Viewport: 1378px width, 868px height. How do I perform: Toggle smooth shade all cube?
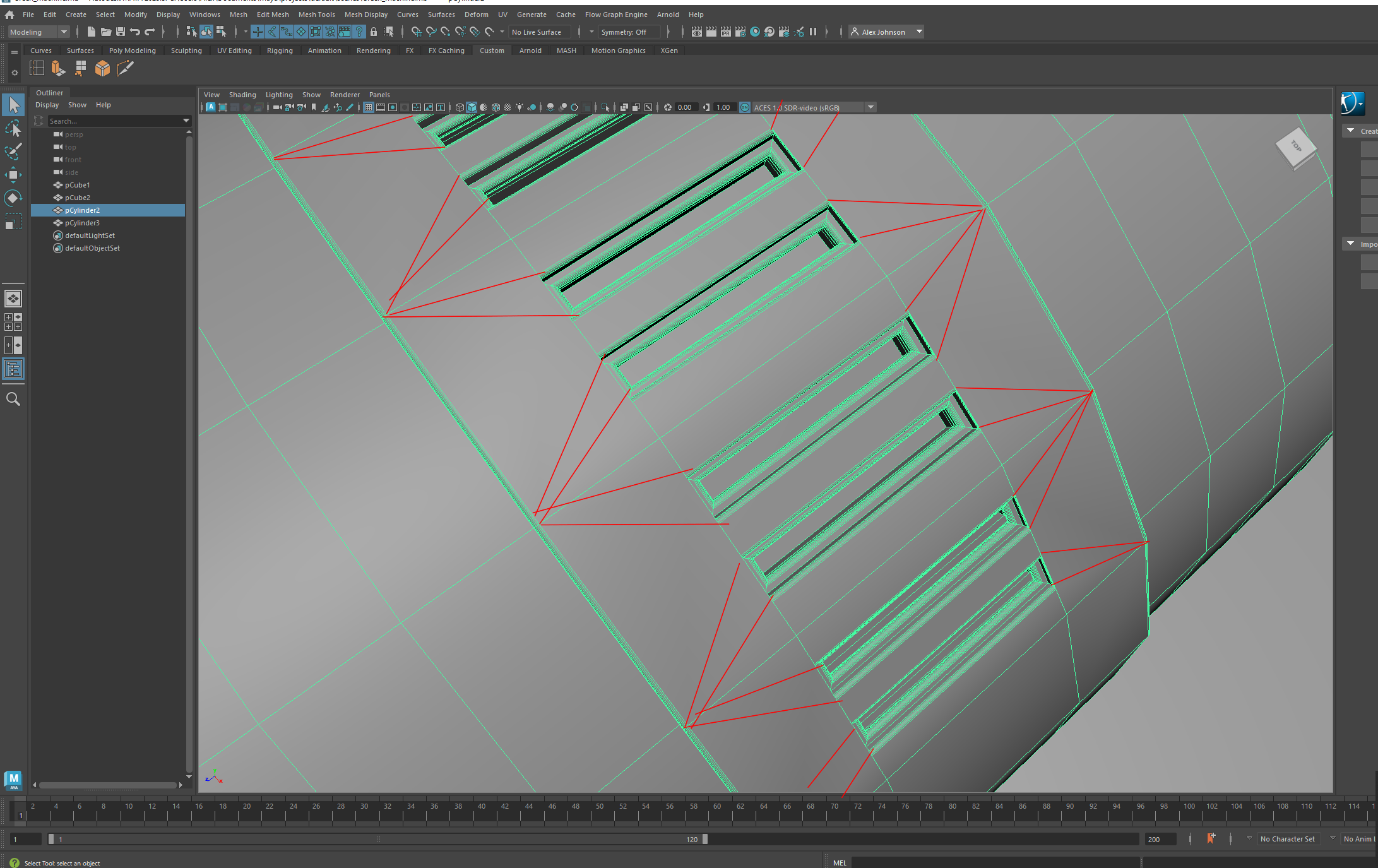472,107
